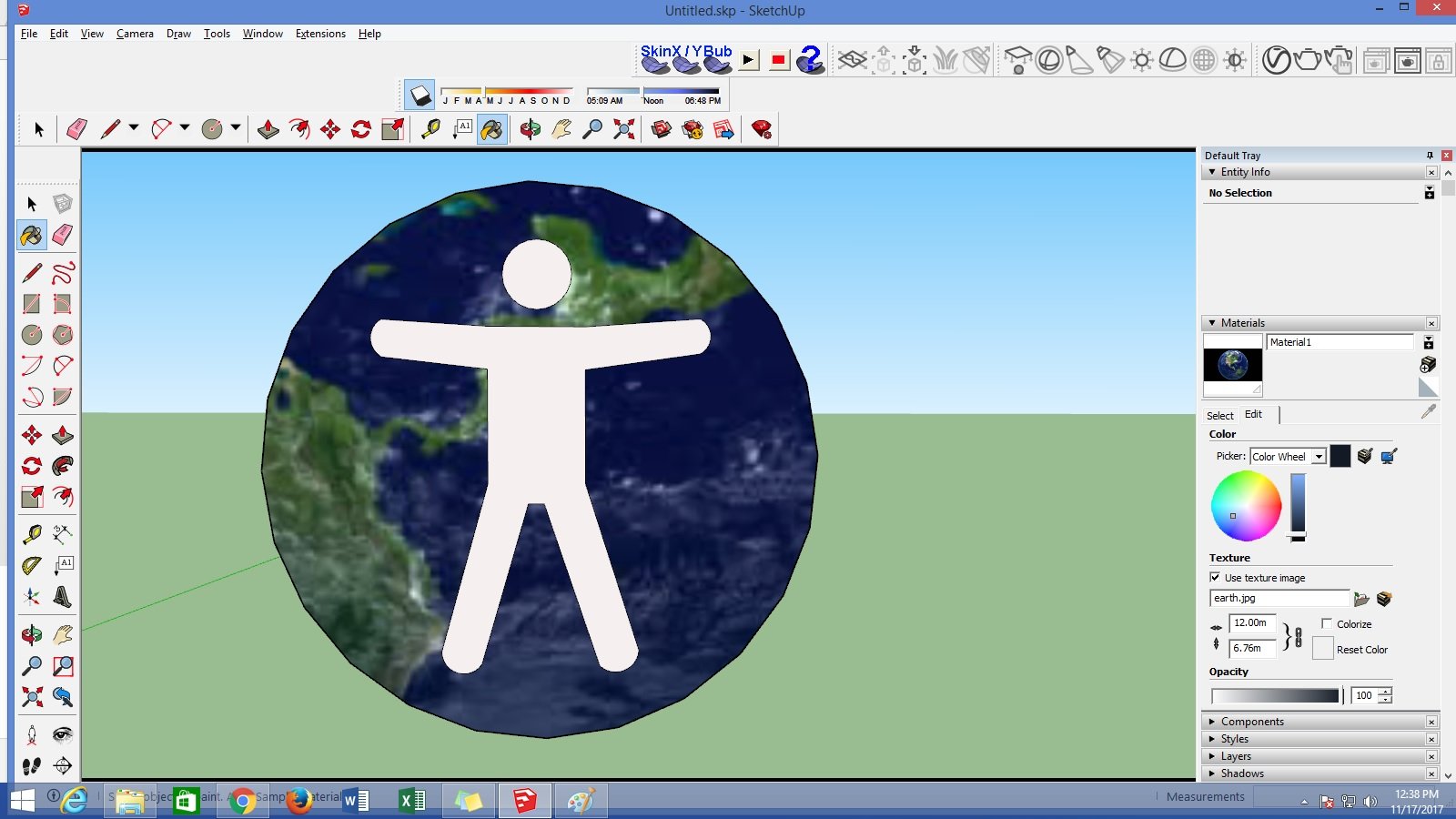Collapse the Materials panel

(x=1212, y=323)
